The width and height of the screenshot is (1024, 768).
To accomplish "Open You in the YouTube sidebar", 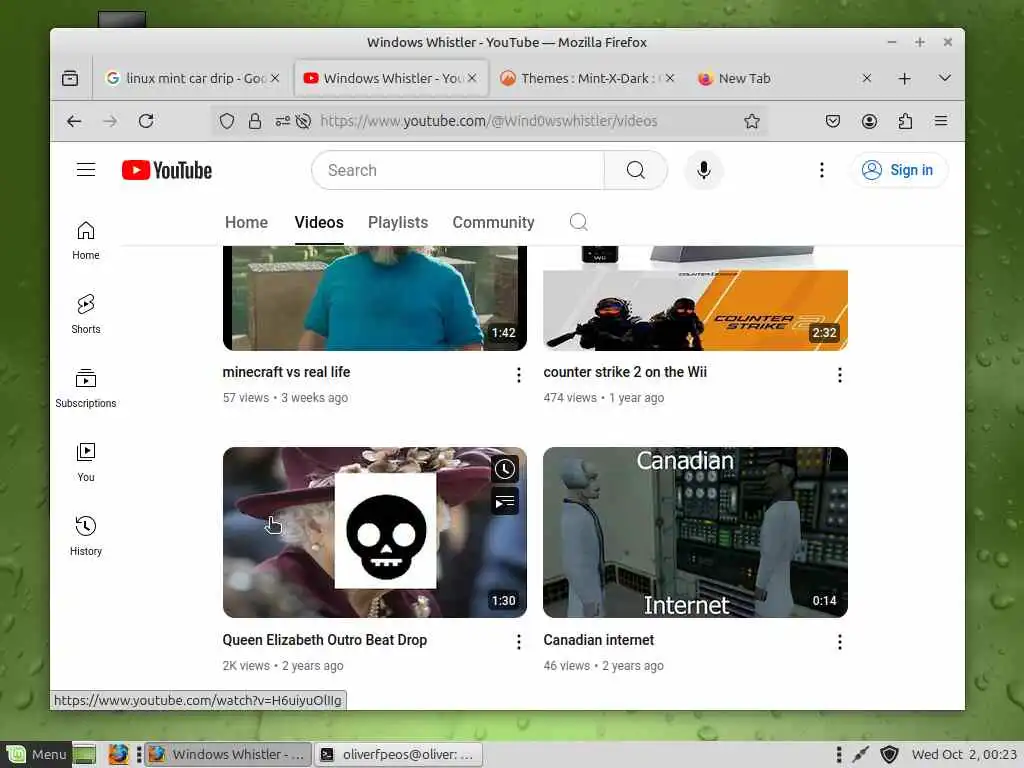I will pos(86,462).
